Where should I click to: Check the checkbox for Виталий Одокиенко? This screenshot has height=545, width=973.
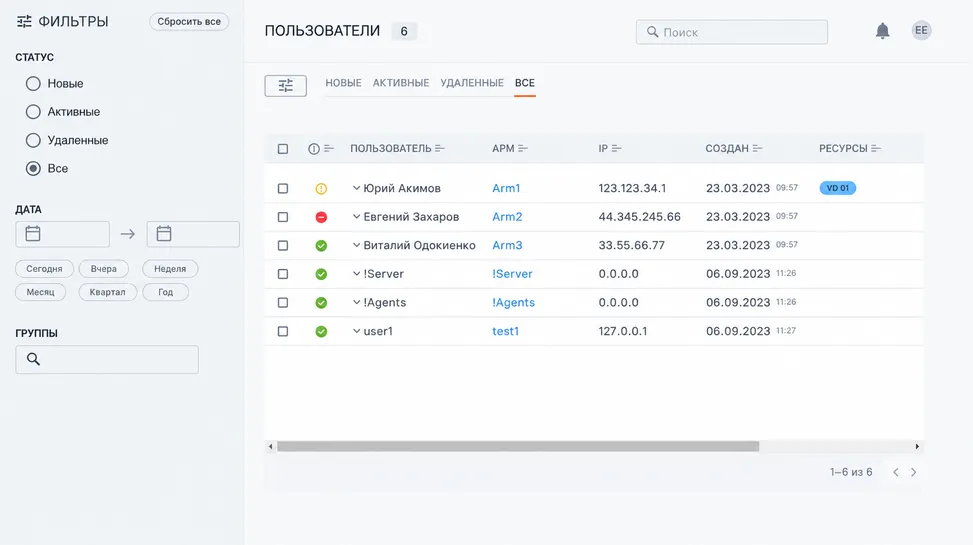click(283, 245)
